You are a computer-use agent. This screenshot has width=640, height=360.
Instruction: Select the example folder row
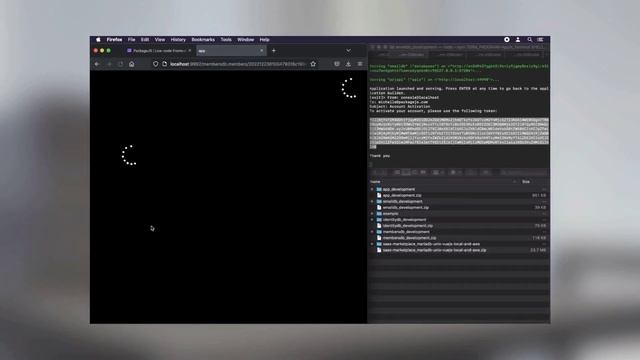pos(458,213)
